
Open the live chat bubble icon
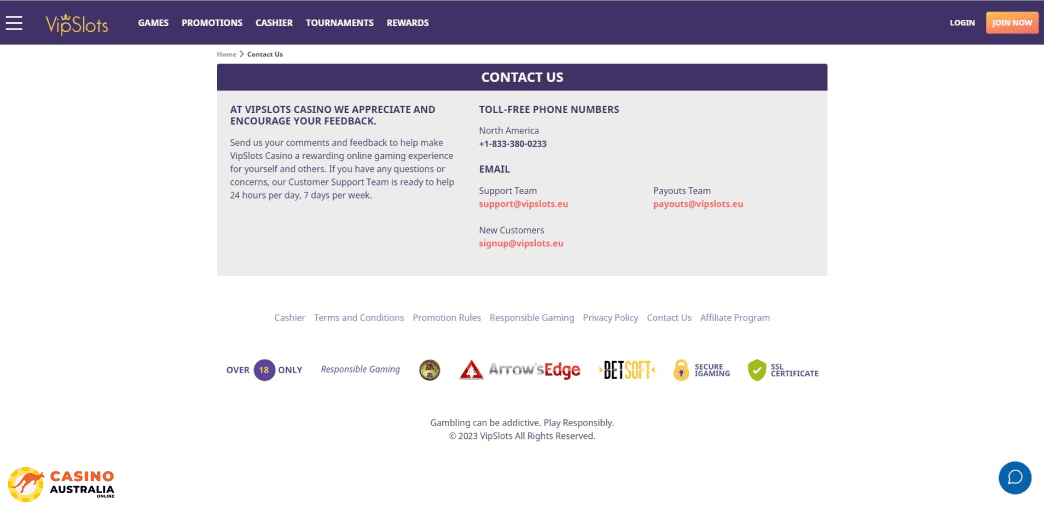click(x=1015, y=477)
